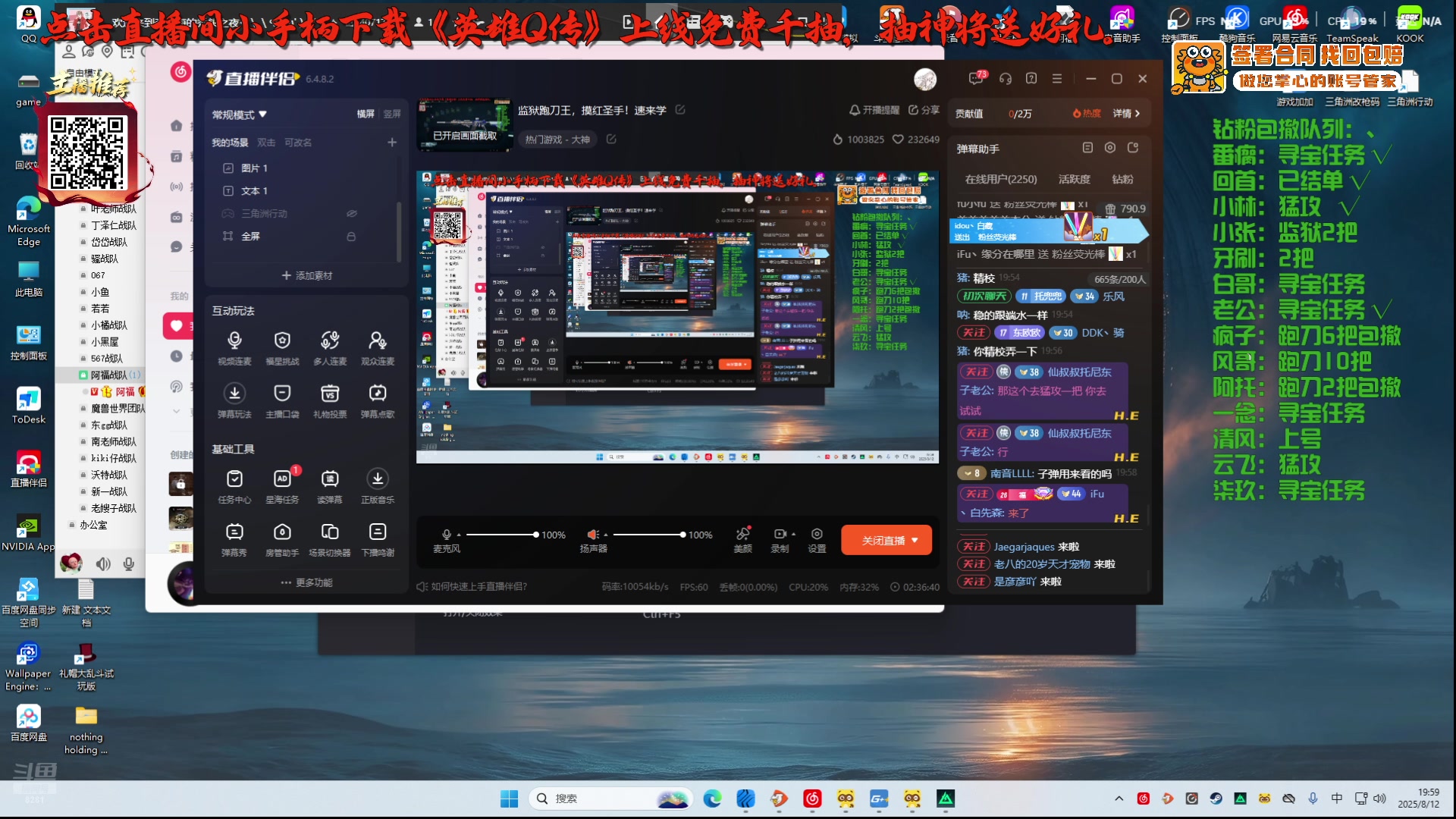Open 关闭直播 button dropdown arrow
Screen dimensions: 1456x819
[915, 540]
